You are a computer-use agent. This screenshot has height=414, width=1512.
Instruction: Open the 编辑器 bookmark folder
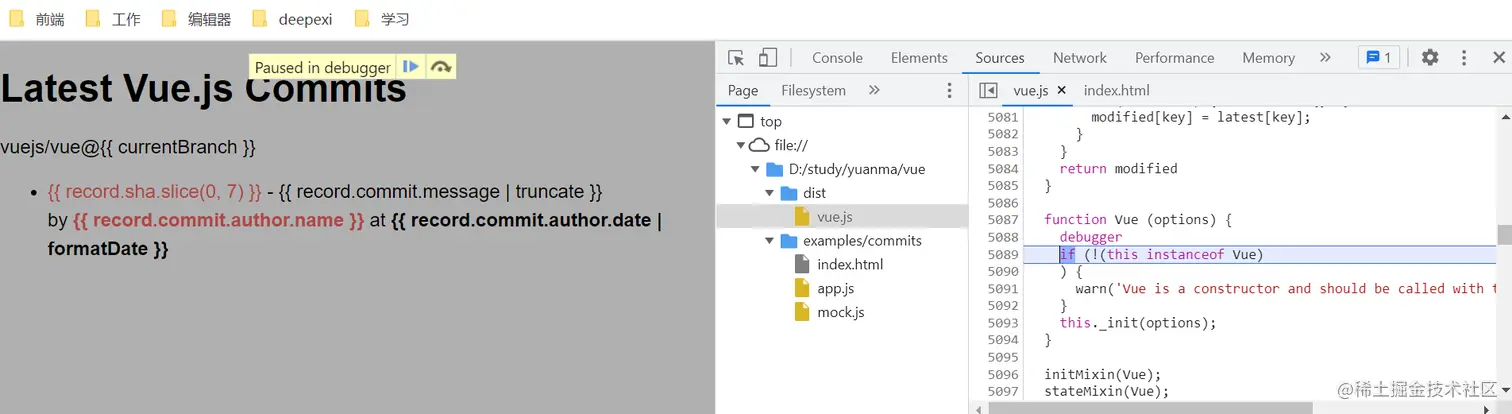tap(196, 19)
